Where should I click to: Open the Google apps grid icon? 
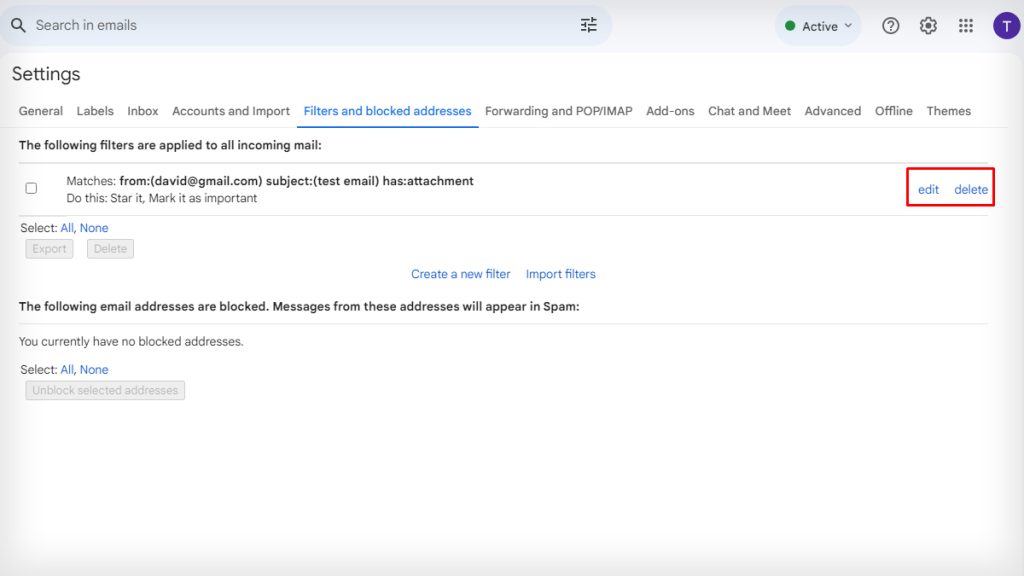tap(966, 25)
